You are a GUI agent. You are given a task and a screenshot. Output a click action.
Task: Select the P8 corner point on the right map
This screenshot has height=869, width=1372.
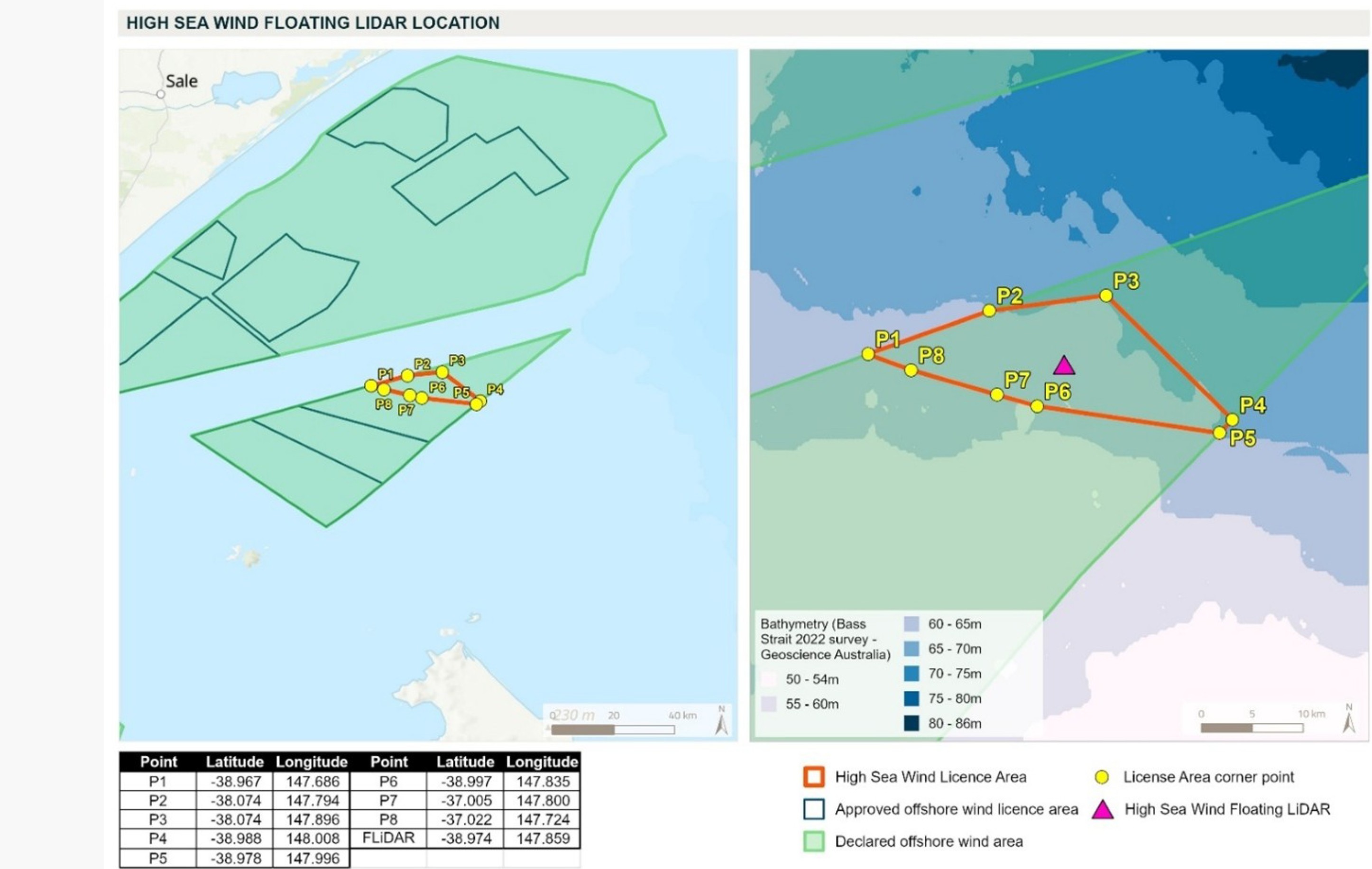tap(911, 371)
